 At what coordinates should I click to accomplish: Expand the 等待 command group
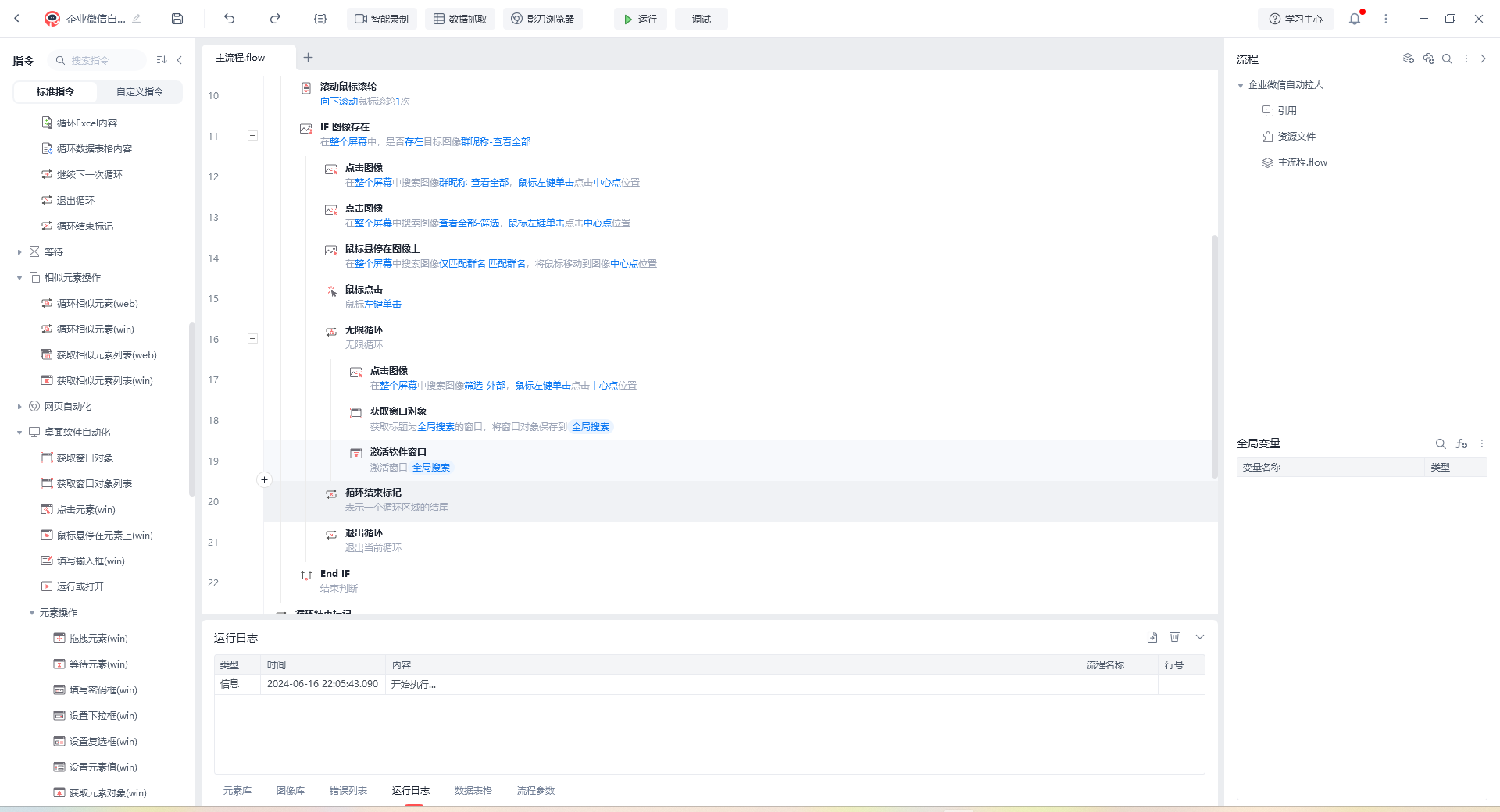tap(20, 252)
